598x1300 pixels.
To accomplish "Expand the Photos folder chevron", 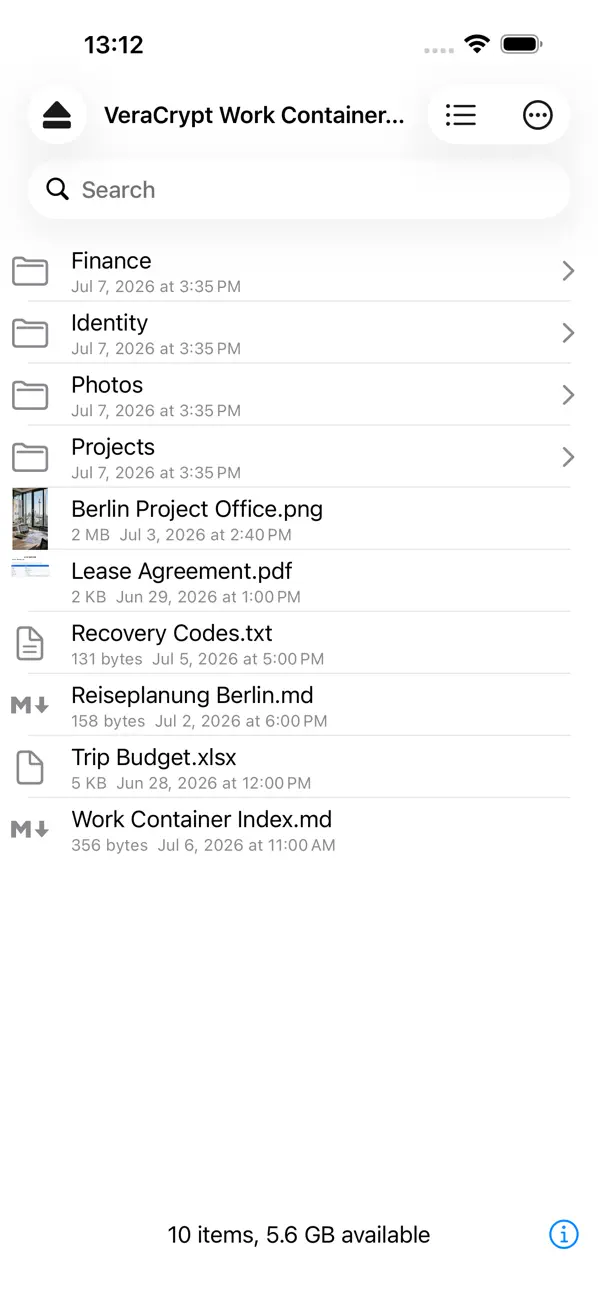I will coord(568,395).
